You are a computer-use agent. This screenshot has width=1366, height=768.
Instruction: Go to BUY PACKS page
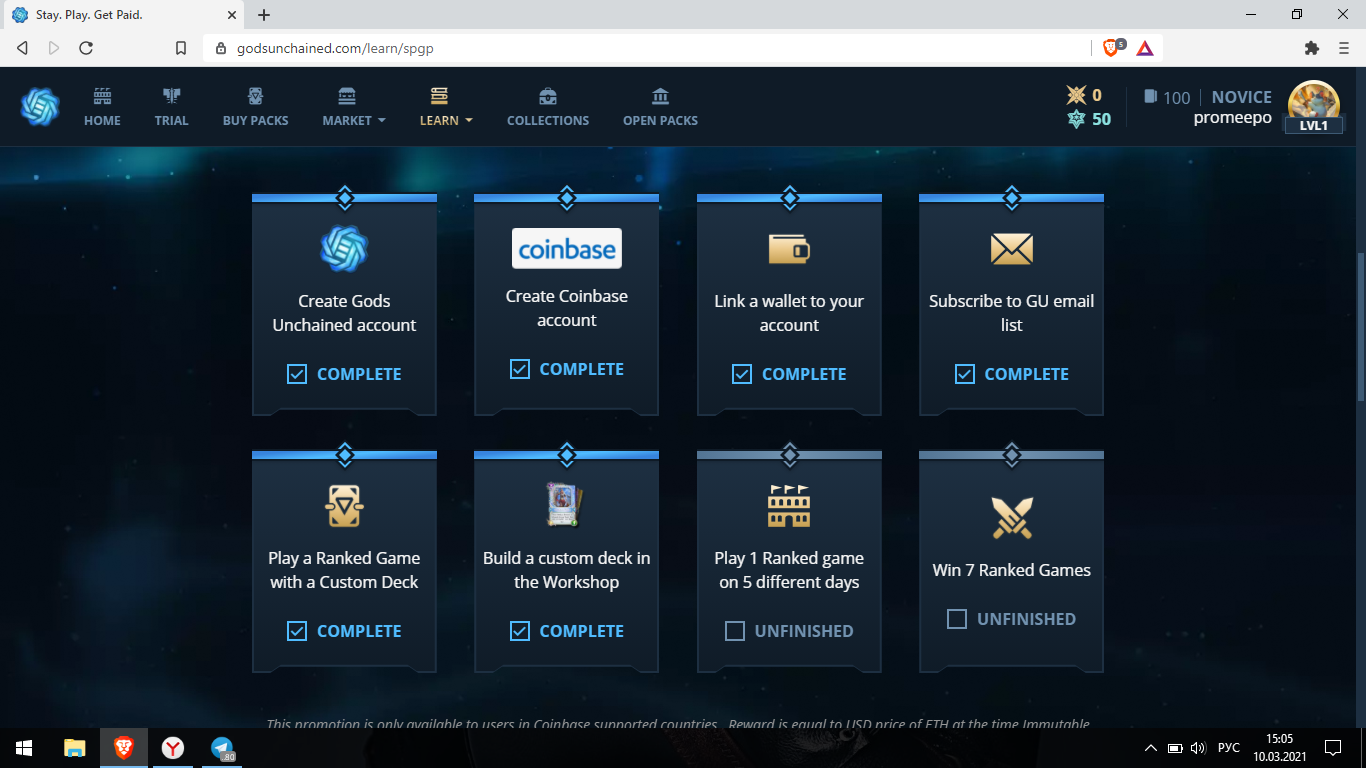click(255, 107)
